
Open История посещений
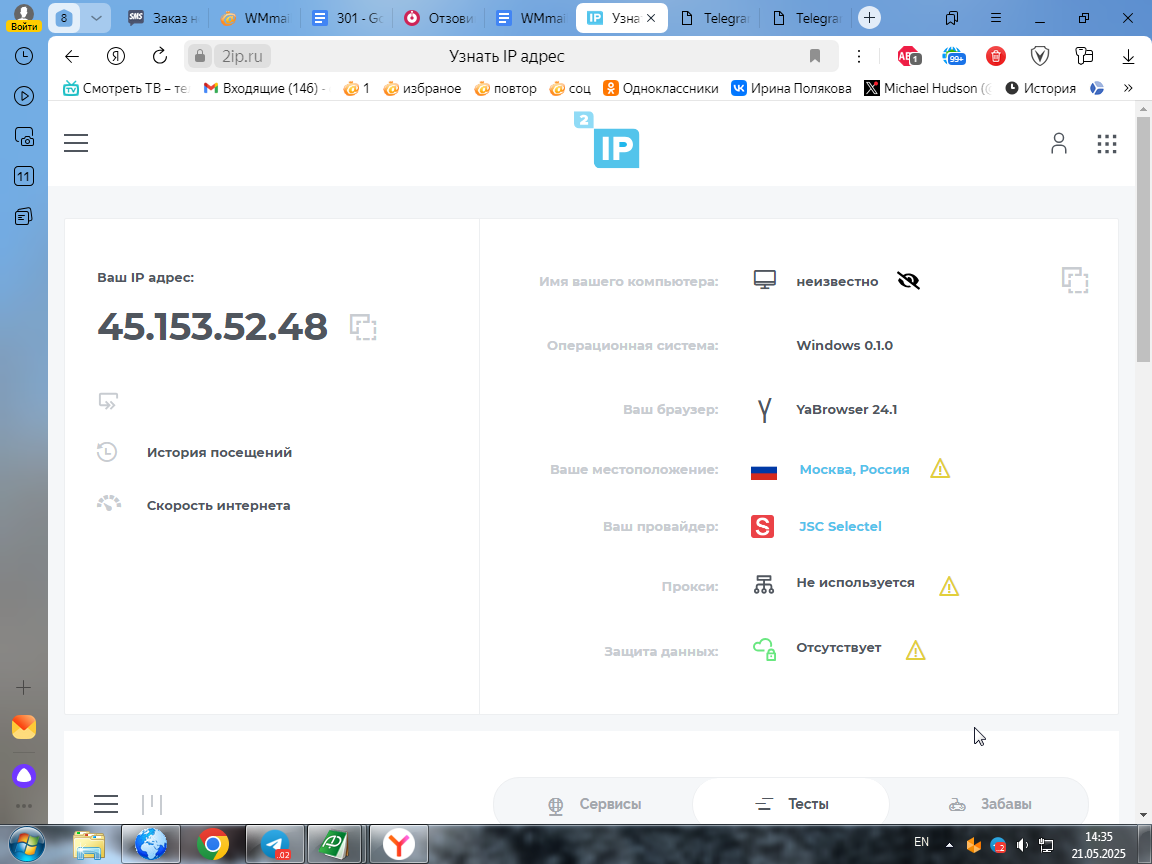tap(219, 453)
